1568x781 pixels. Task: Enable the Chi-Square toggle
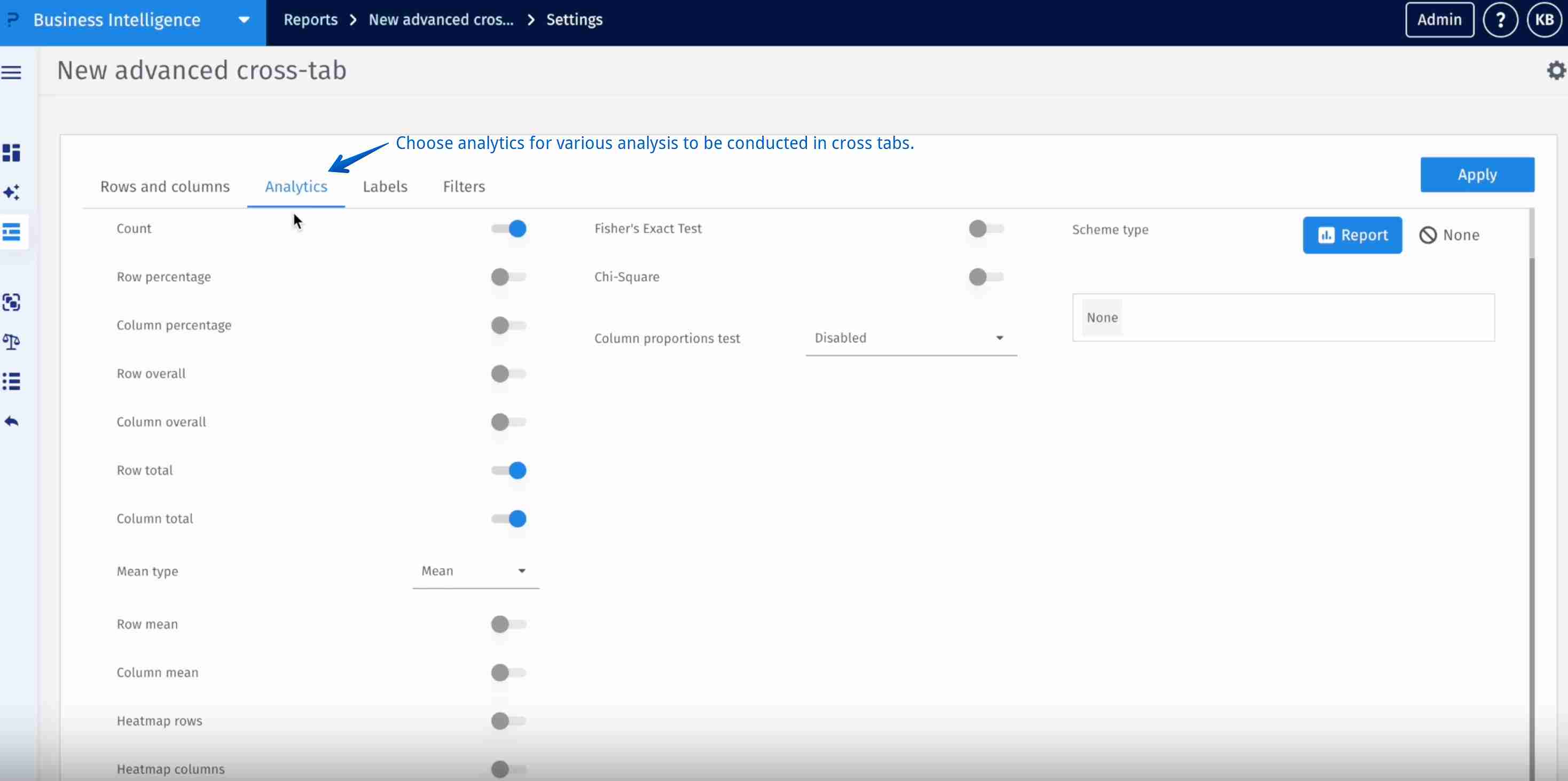coord(986,277)
